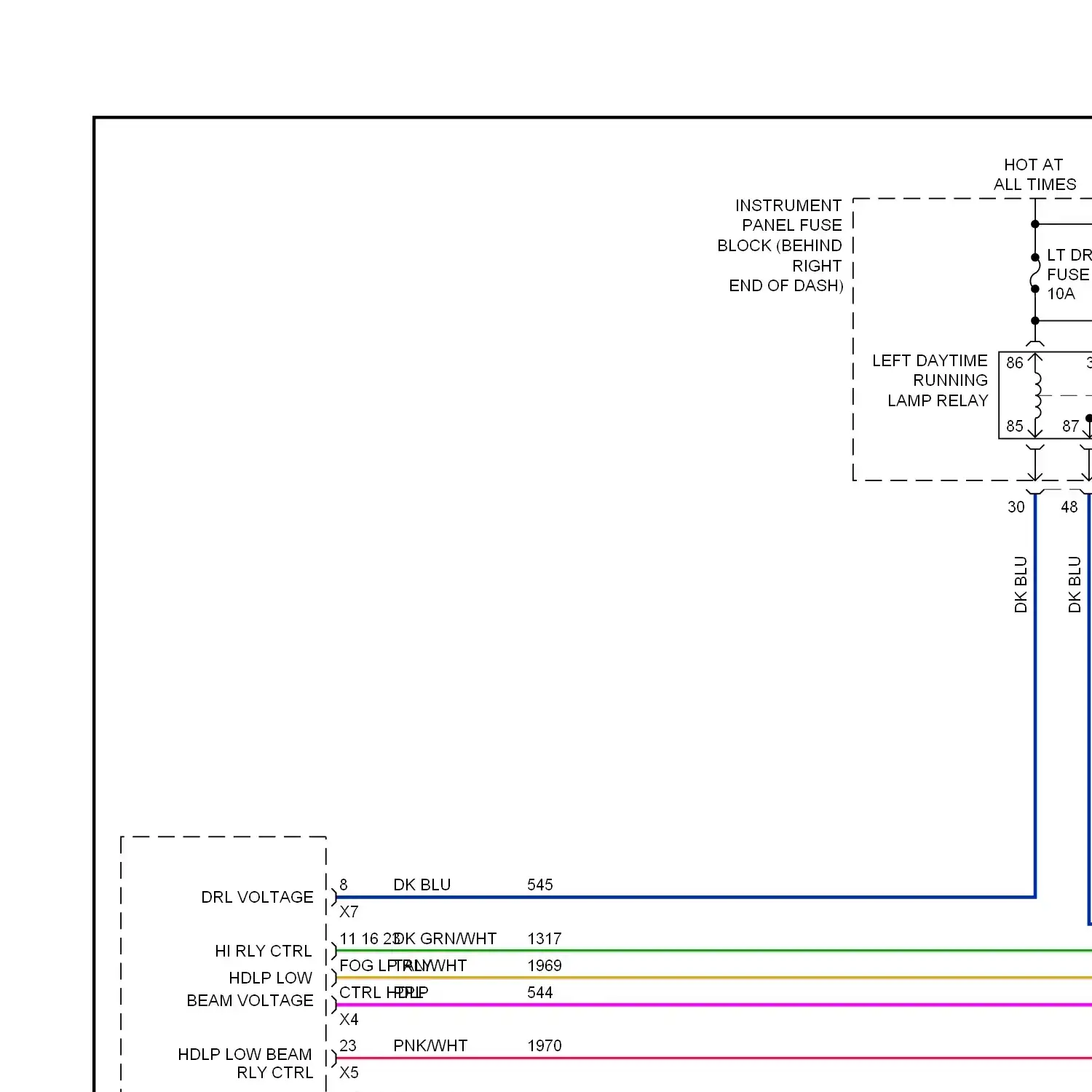The width and height of the screenshot is (1092, 1092).
Task: Select HDLP LOW BEAM RLY CTRL label
Action: (245, 1063)
